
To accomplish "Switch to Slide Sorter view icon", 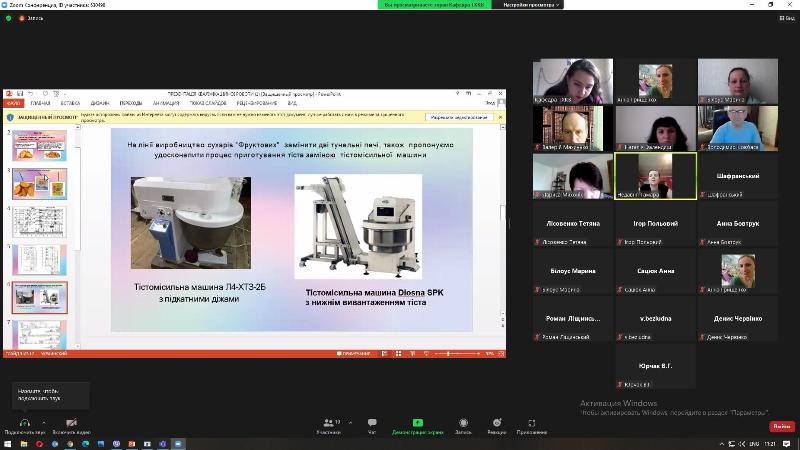I will tap(398, 354).
